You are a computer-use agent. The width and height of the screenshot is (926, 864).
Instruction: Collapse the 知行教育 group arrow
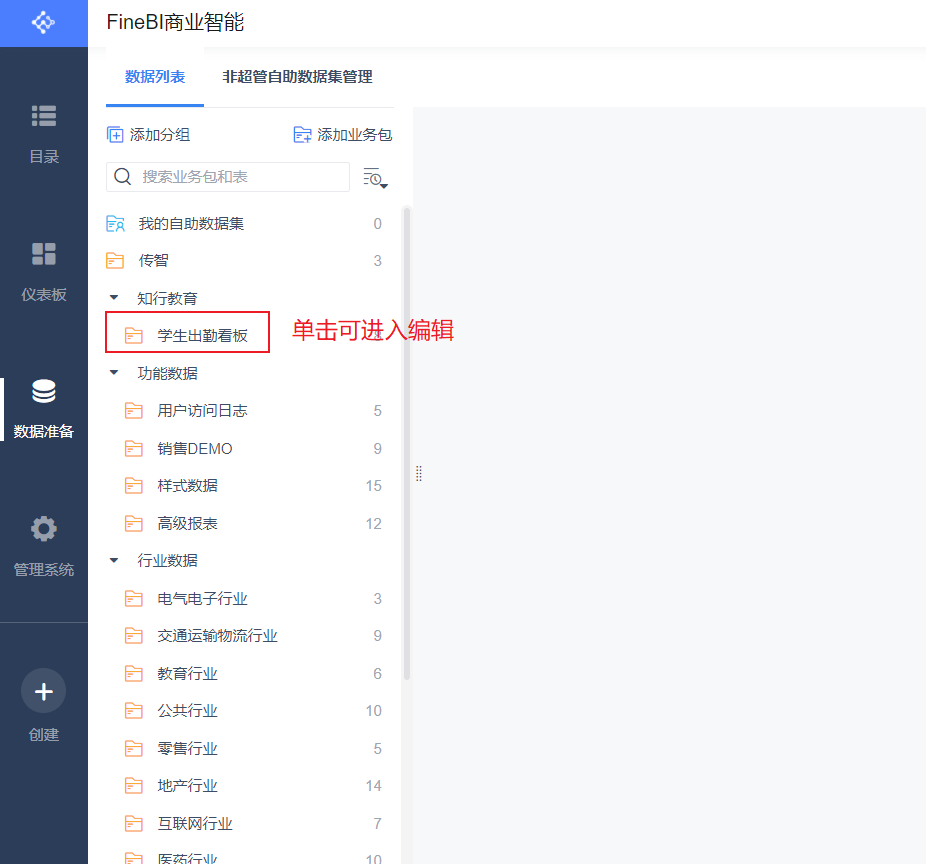114,298
